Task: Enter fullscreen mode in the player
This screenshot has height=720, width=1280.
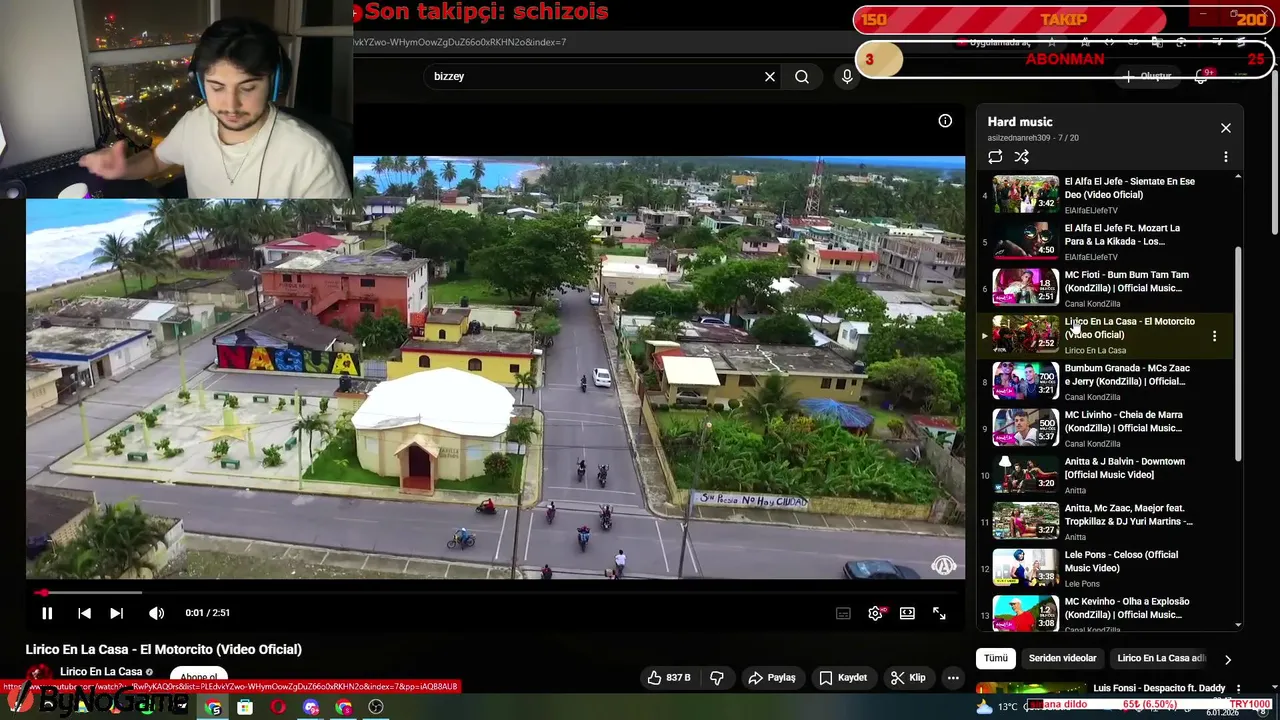Action: (939, 613)
